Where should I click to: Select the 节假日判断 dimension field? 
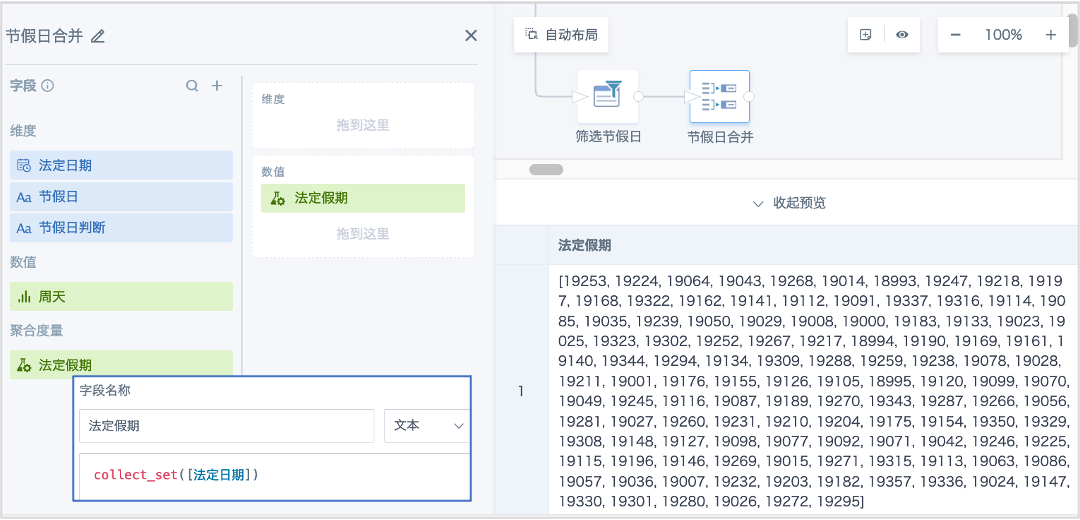(121, 228)
